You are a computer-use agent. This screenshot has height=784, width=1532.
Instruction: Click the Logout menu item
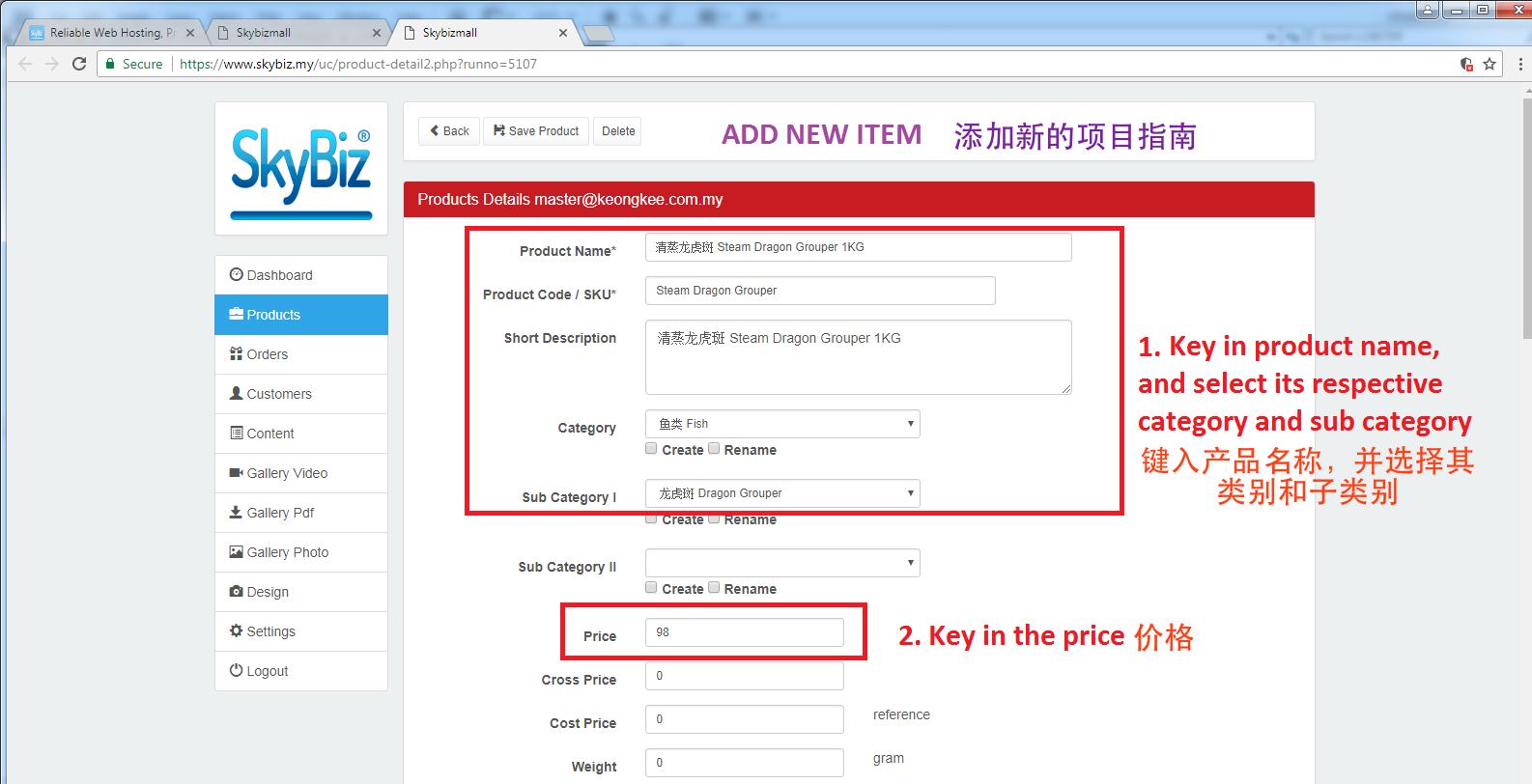pos(301,671)
